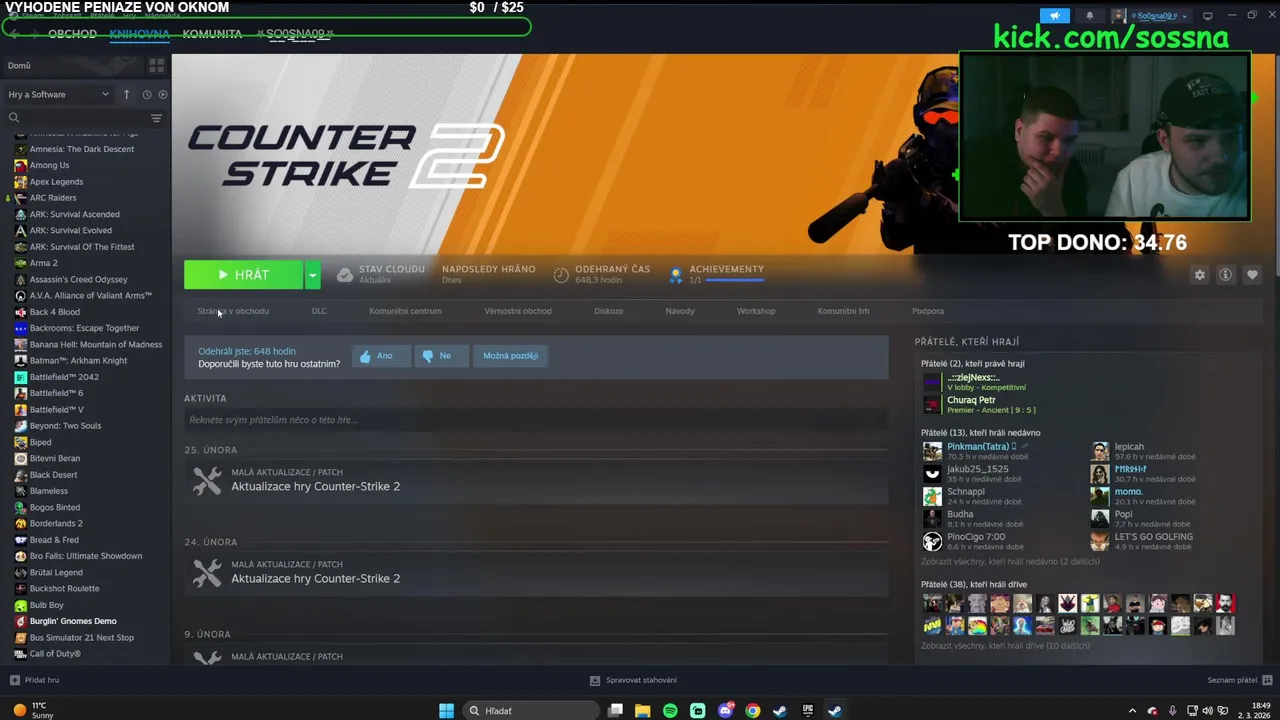Select Apex Legends in library
Viewport: 1280px width, 720px height.
pos(56,182)
